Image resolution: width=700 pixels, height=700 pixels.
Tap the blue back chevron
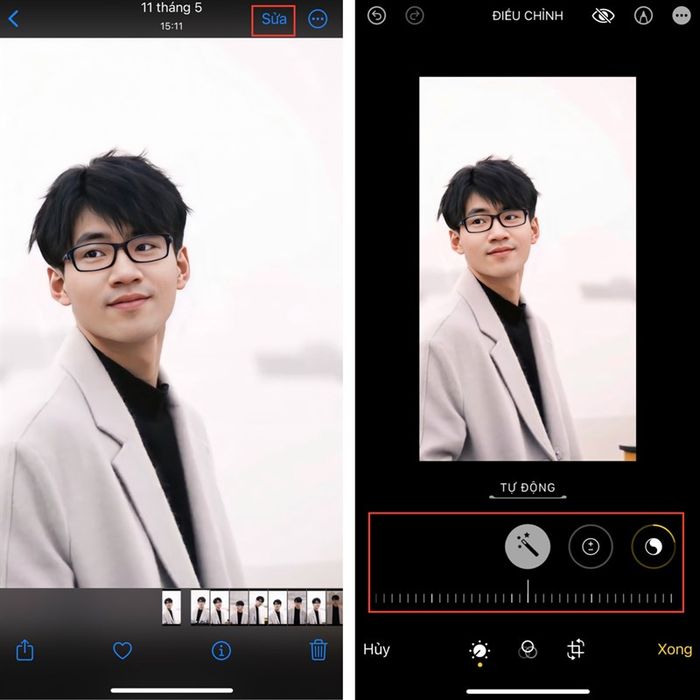pyautogui.click(x=13, y=19)
